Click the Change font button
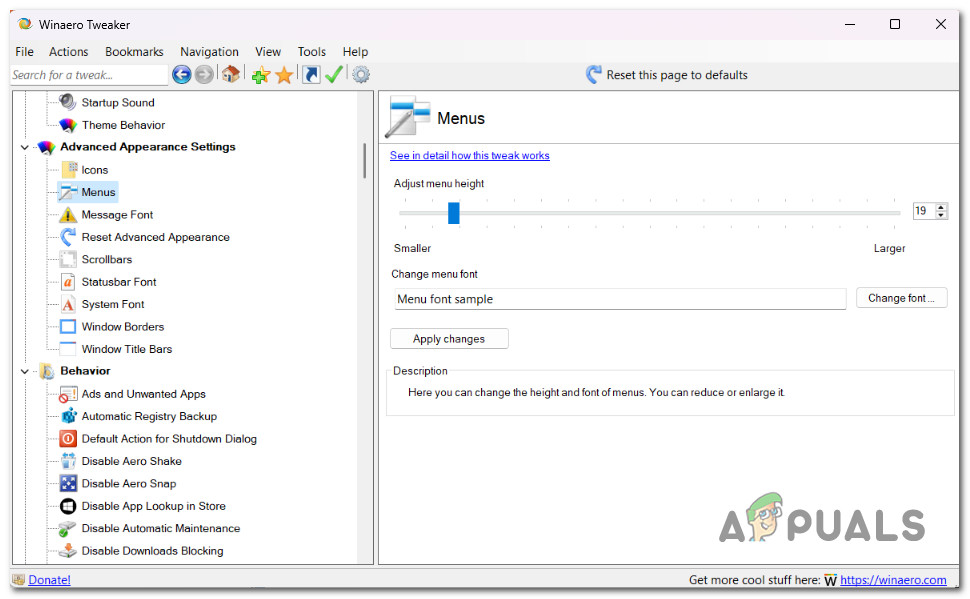Screen dimensions: 970x599 901,298
